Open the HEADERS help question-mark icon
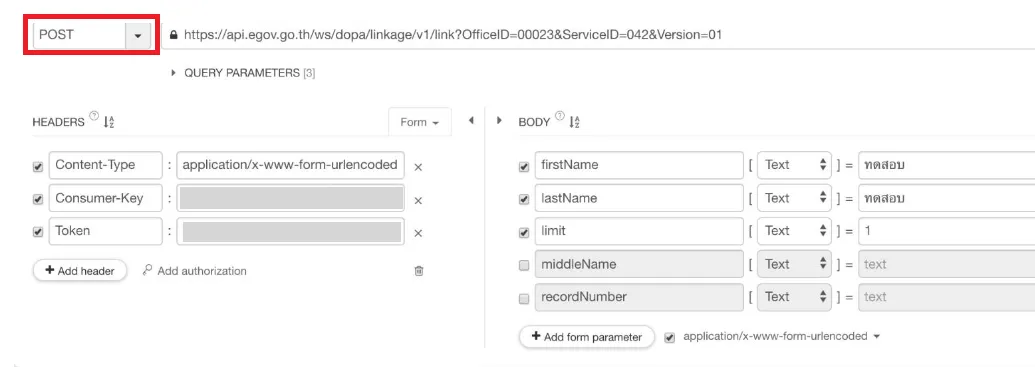The width and height of the screenshot is (1035, 367). pos(94,117)
